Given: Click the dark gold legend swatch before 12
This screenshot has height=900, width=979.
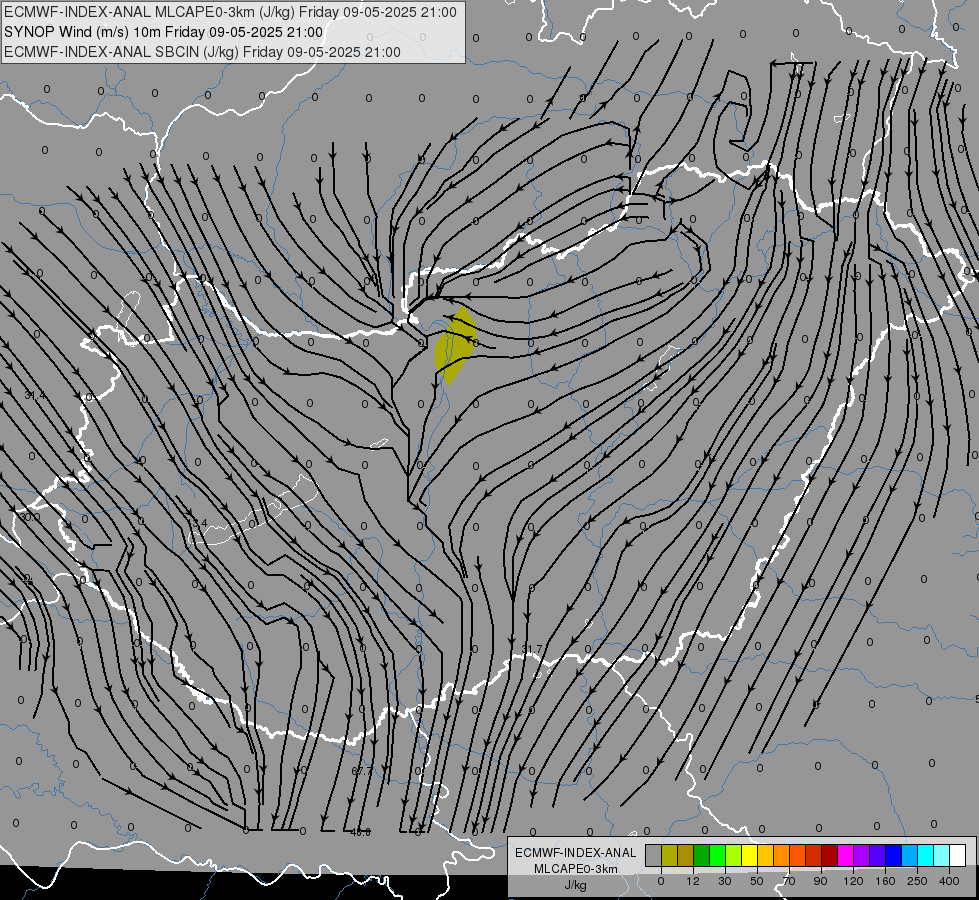Looking at the screenshot, I should tap(686, 855).
